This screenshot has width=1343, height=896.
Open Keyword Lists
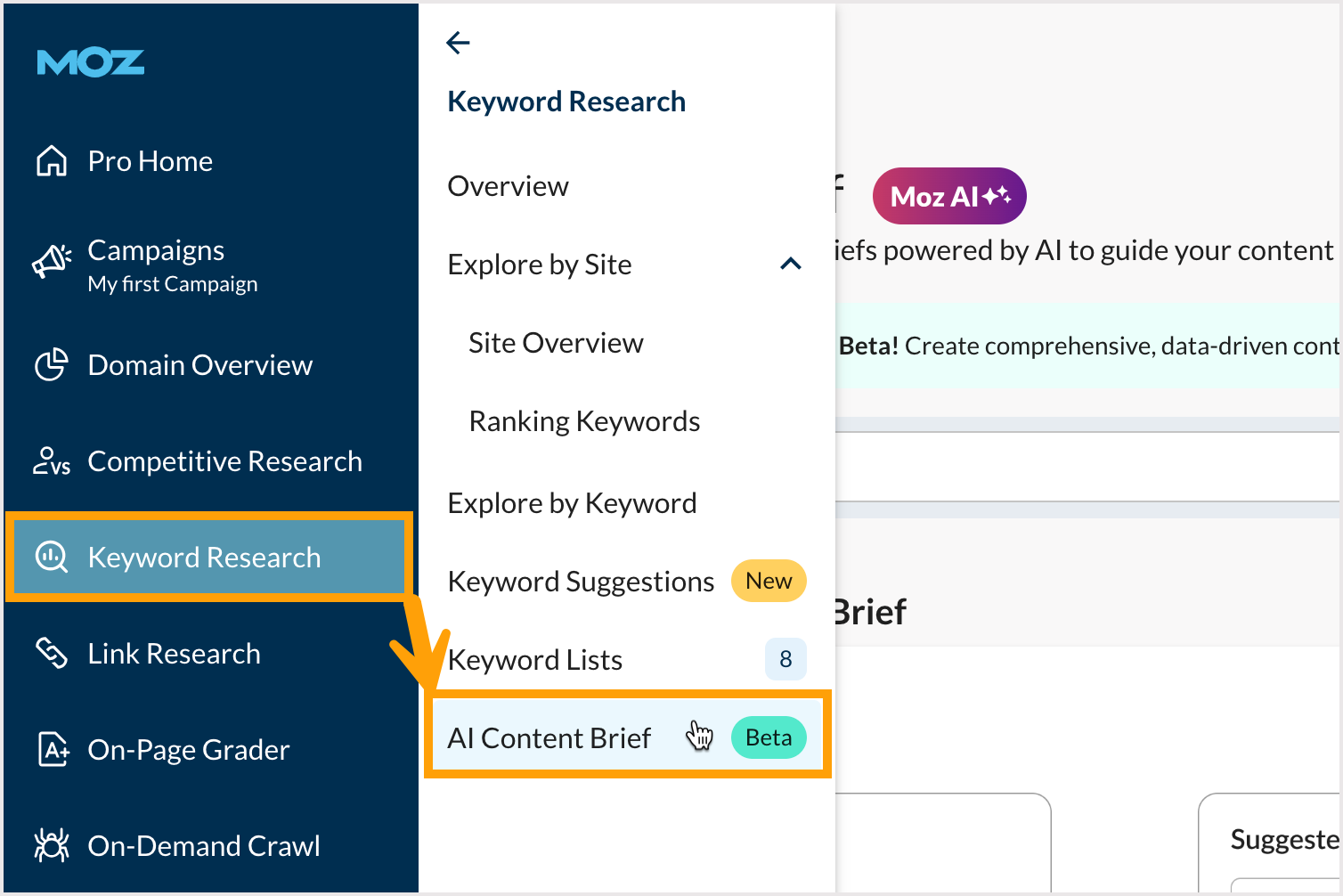coord(534,659)
